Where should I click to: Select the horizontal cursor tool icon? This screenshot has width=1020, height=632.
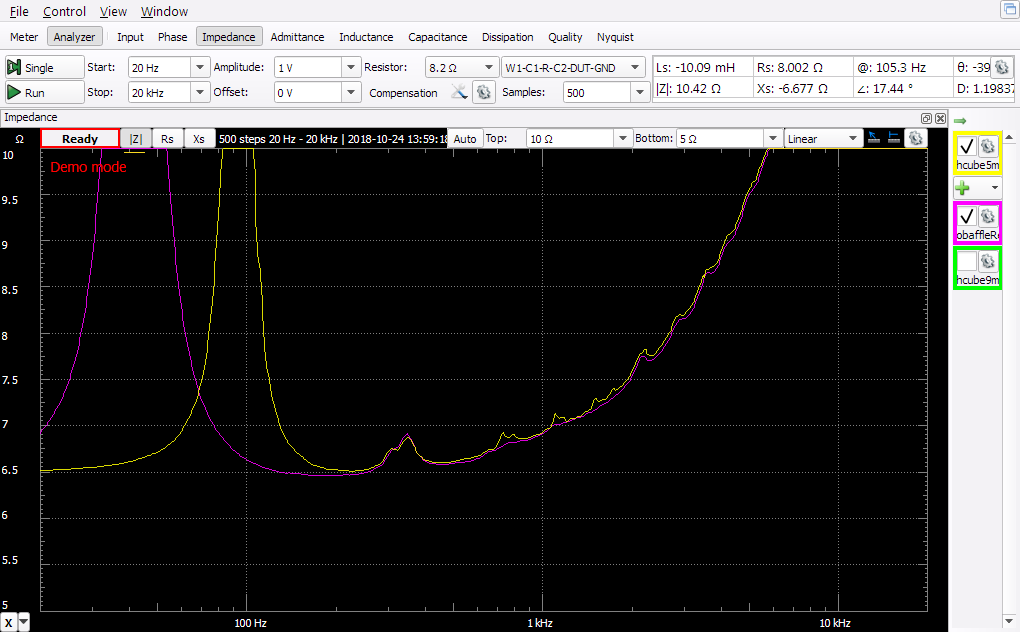tap(894, 138)
